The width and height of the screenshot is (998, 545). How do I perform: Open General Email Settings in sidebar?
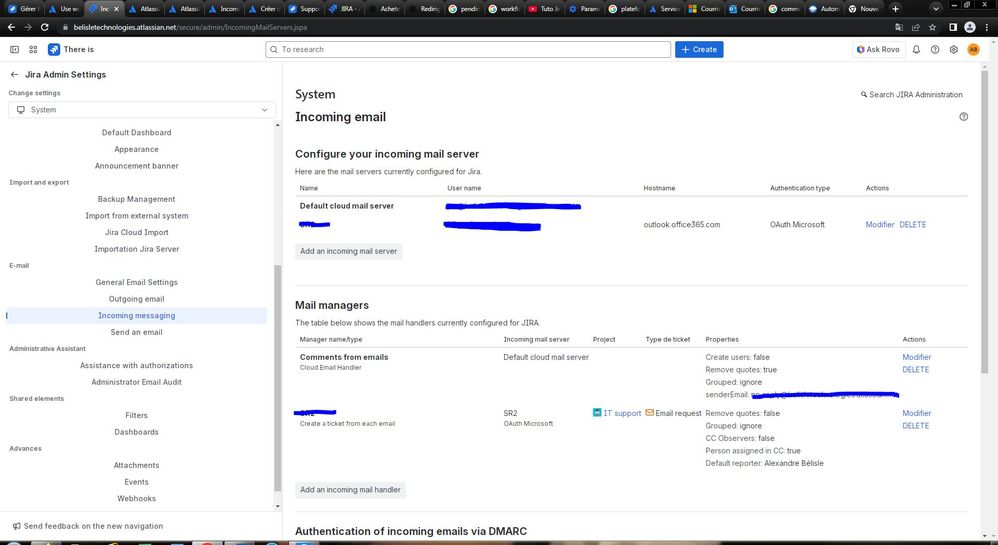click(136, 282)
